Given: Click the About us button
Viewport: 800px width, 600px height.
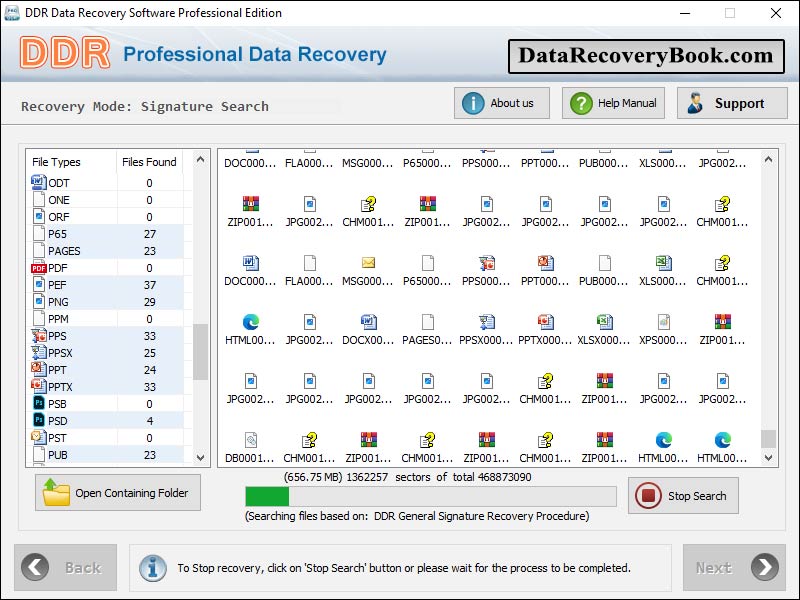Looking at the screenshot, I should click(x=501, y=103).
